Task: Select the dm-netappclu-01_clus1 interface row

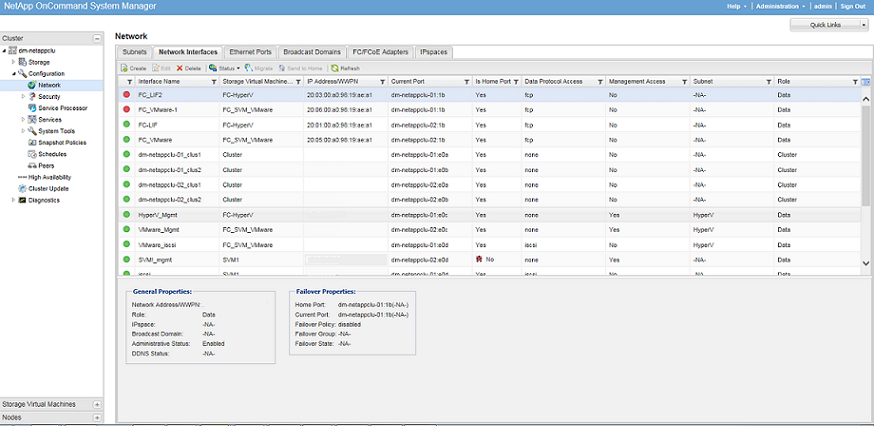Action: tap(490, 154)
